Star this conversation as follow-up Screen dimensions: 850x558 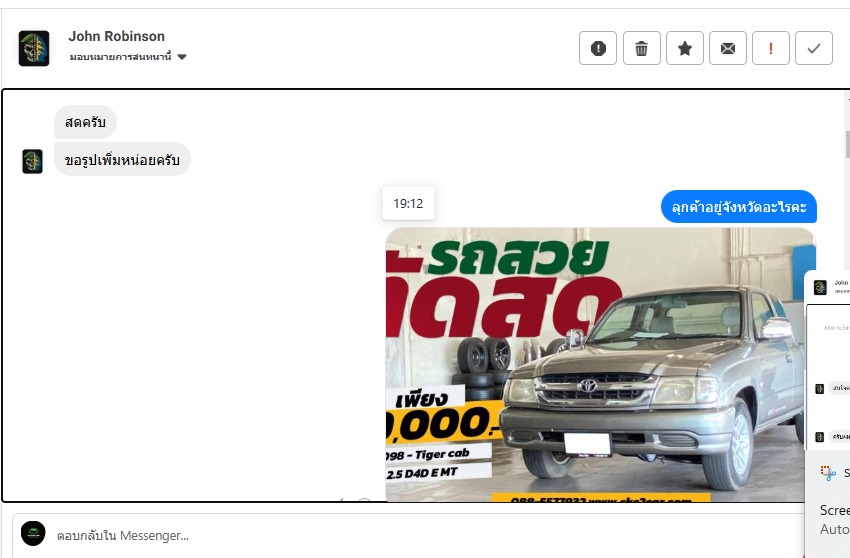(x=685, y=48)
